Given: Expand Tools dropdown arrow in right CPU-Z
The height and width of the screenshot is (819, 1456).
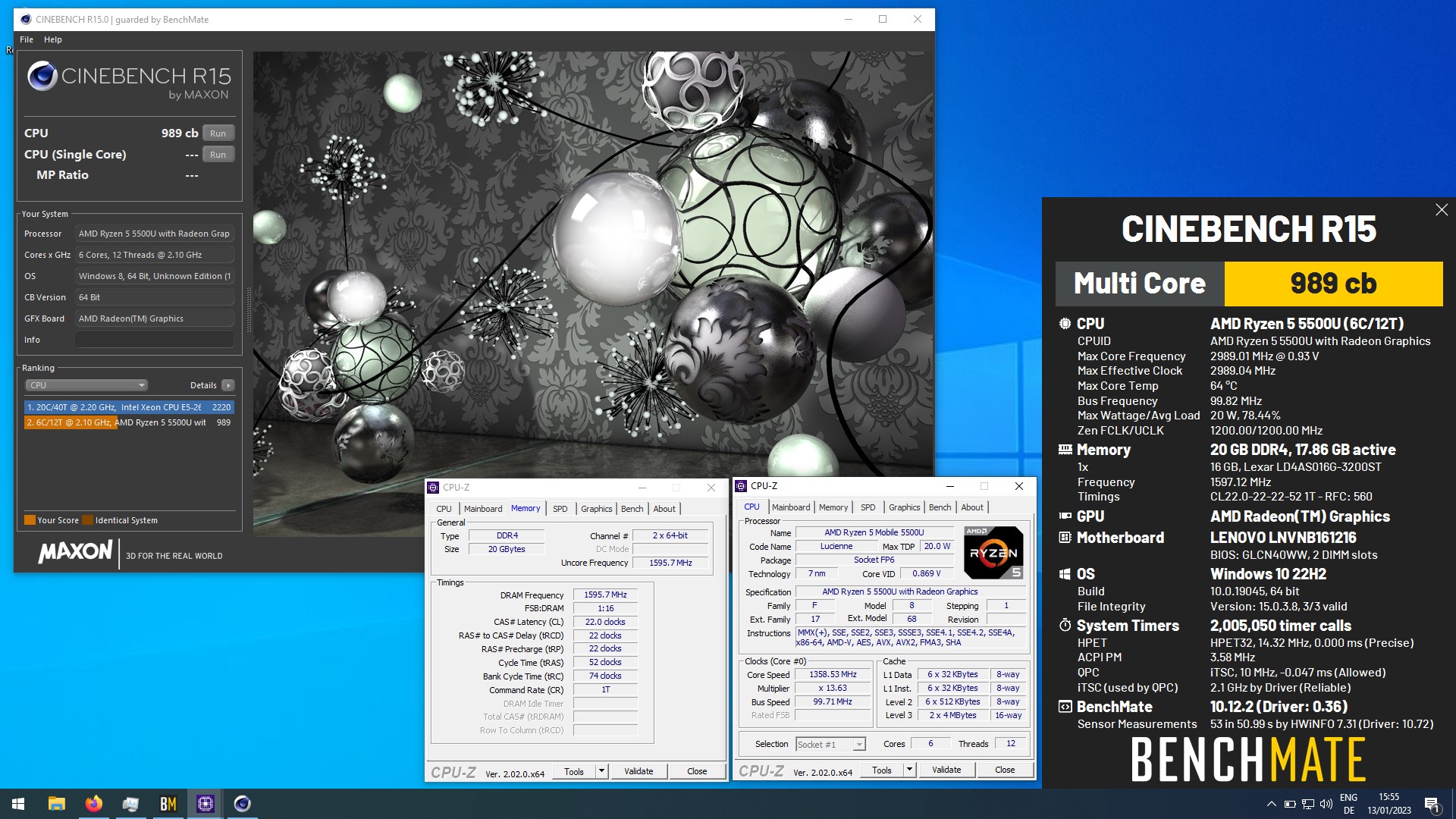Looking at the screenshot, I should [909, 770].
